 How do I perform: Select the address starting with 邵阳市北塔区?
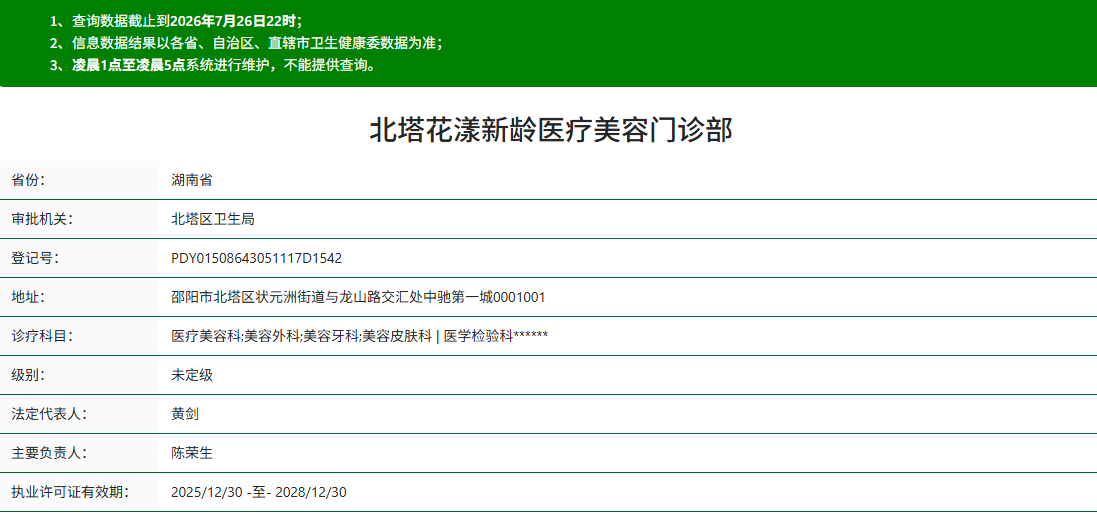coord(358,297)
